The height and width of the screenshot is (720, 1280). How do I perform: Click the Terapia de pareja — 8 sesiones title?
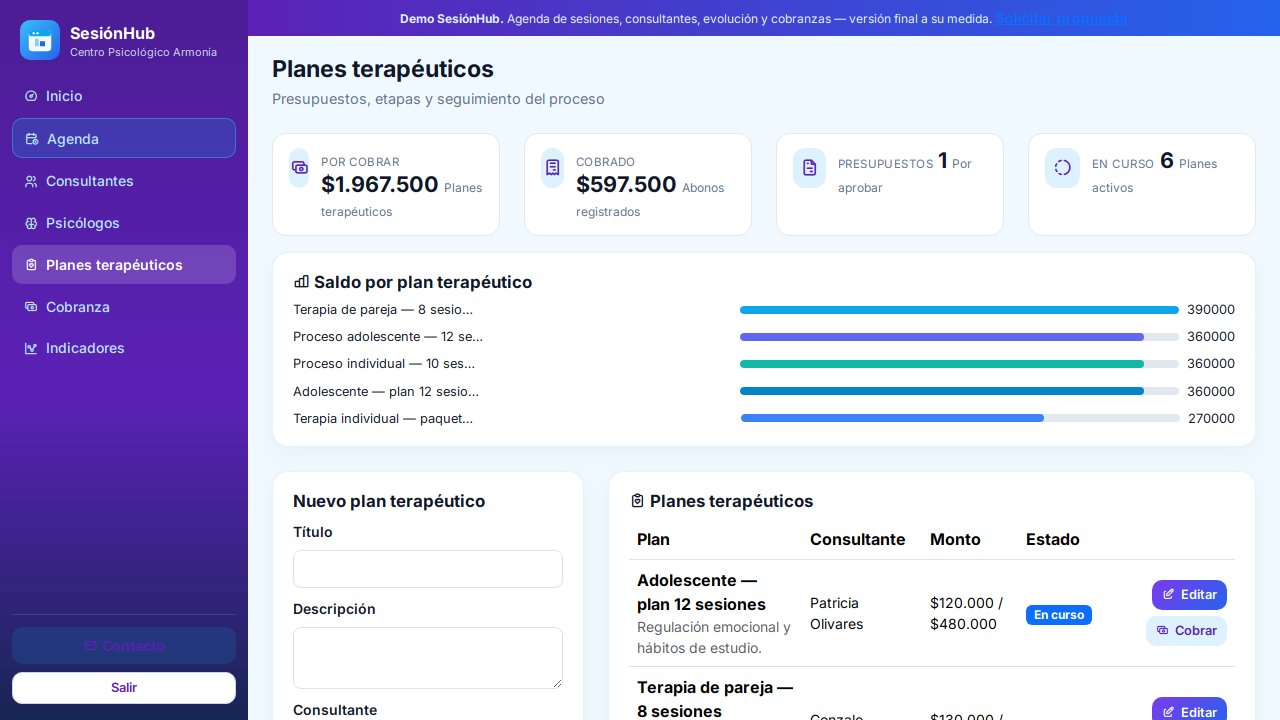click(x=715, y=699)
